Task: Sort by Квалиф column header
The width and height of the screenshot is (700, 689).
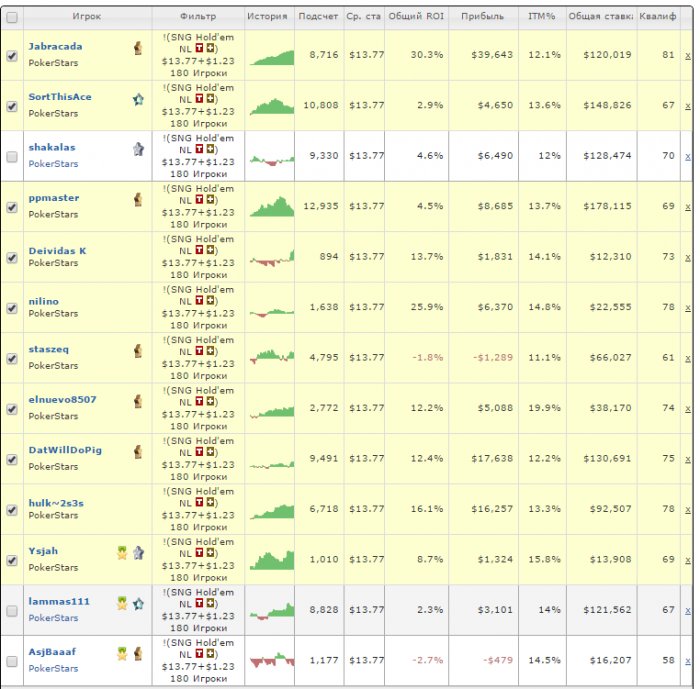Action: pyautogui.click(x=658, y=17)
